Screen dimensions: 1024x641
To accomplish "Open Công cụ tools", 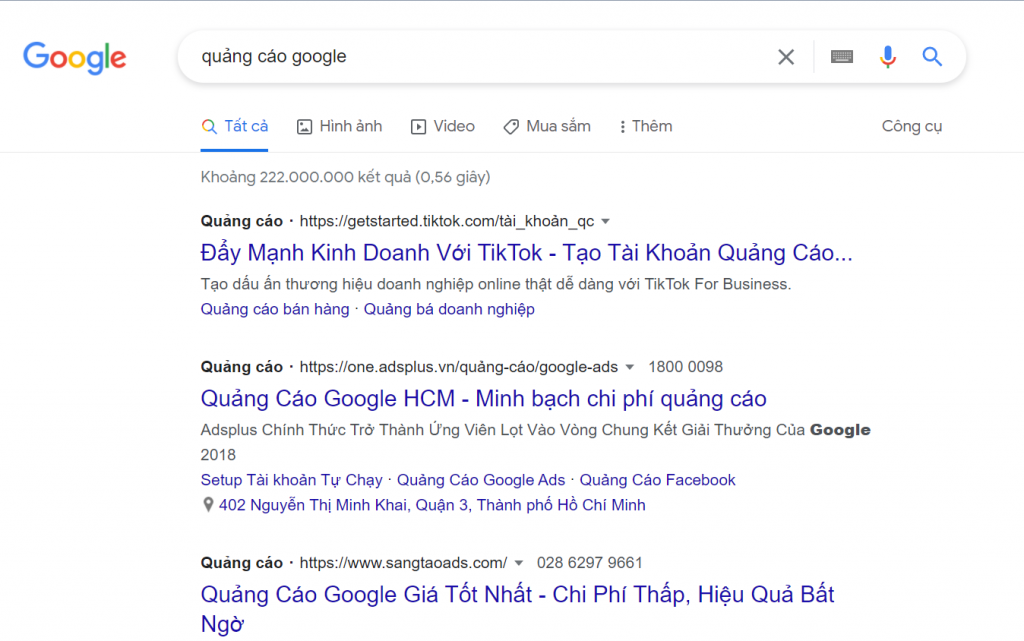I will tap(912, 127).
